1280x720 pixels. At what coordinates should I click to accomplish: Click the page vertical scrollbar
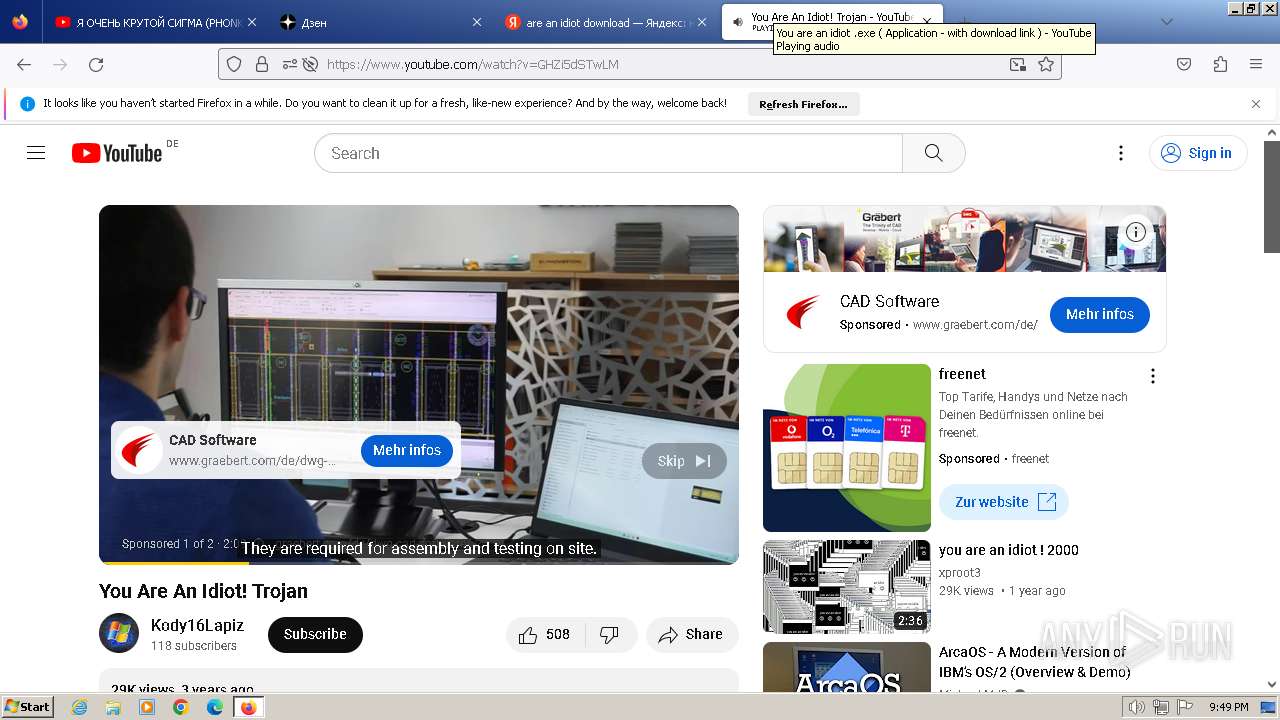click(1272, 196)
